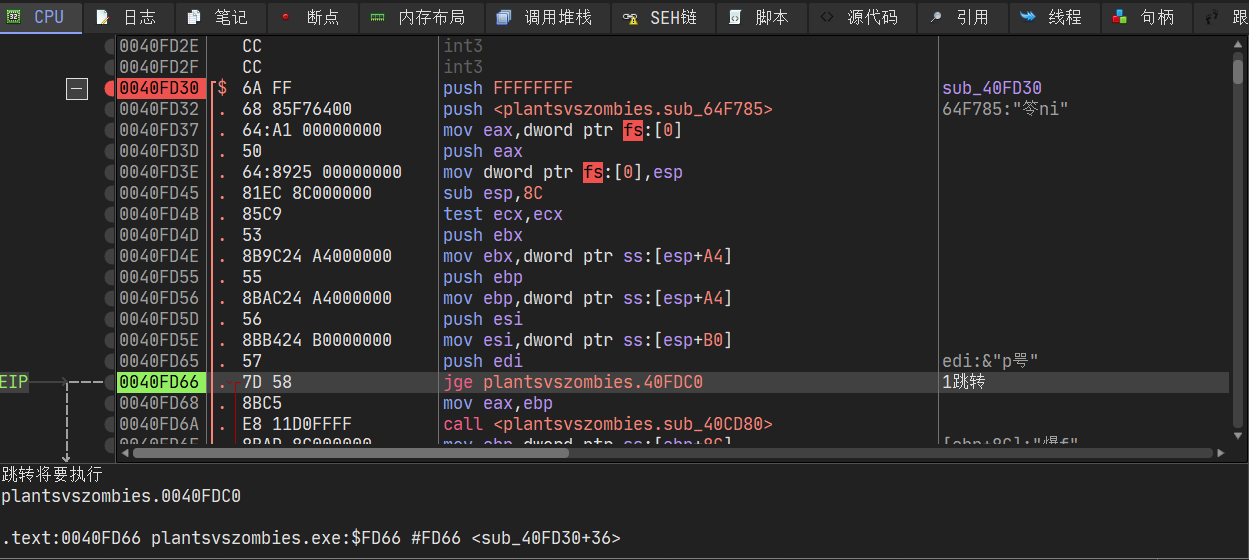Image resolution: width=1249 pixels, height=560 pixels.
Task: Select the push edi instruction
Action: [x=483, y=361]
